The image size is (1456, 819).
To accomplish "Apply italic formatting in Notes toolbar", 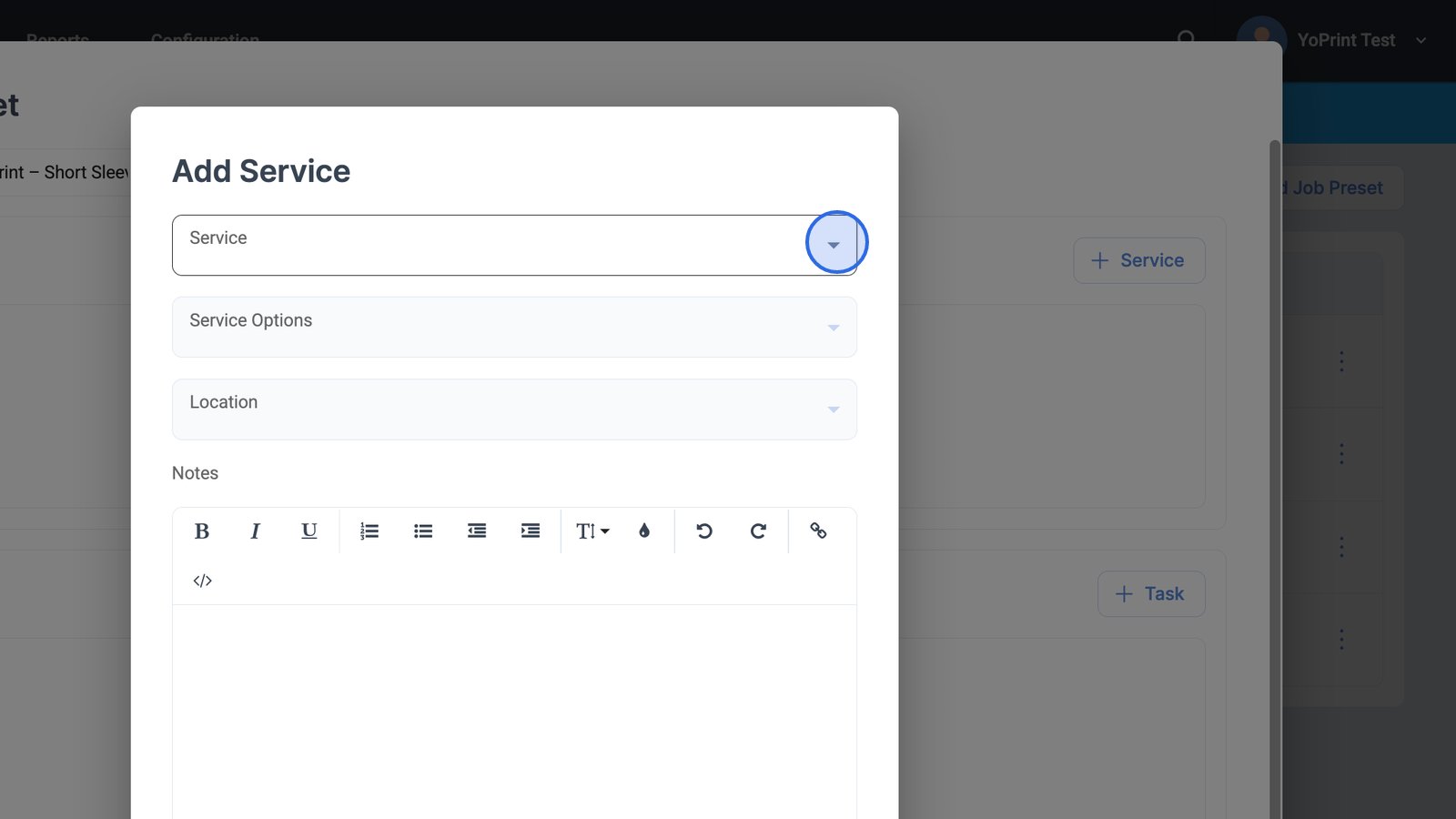I will point(256,531).
